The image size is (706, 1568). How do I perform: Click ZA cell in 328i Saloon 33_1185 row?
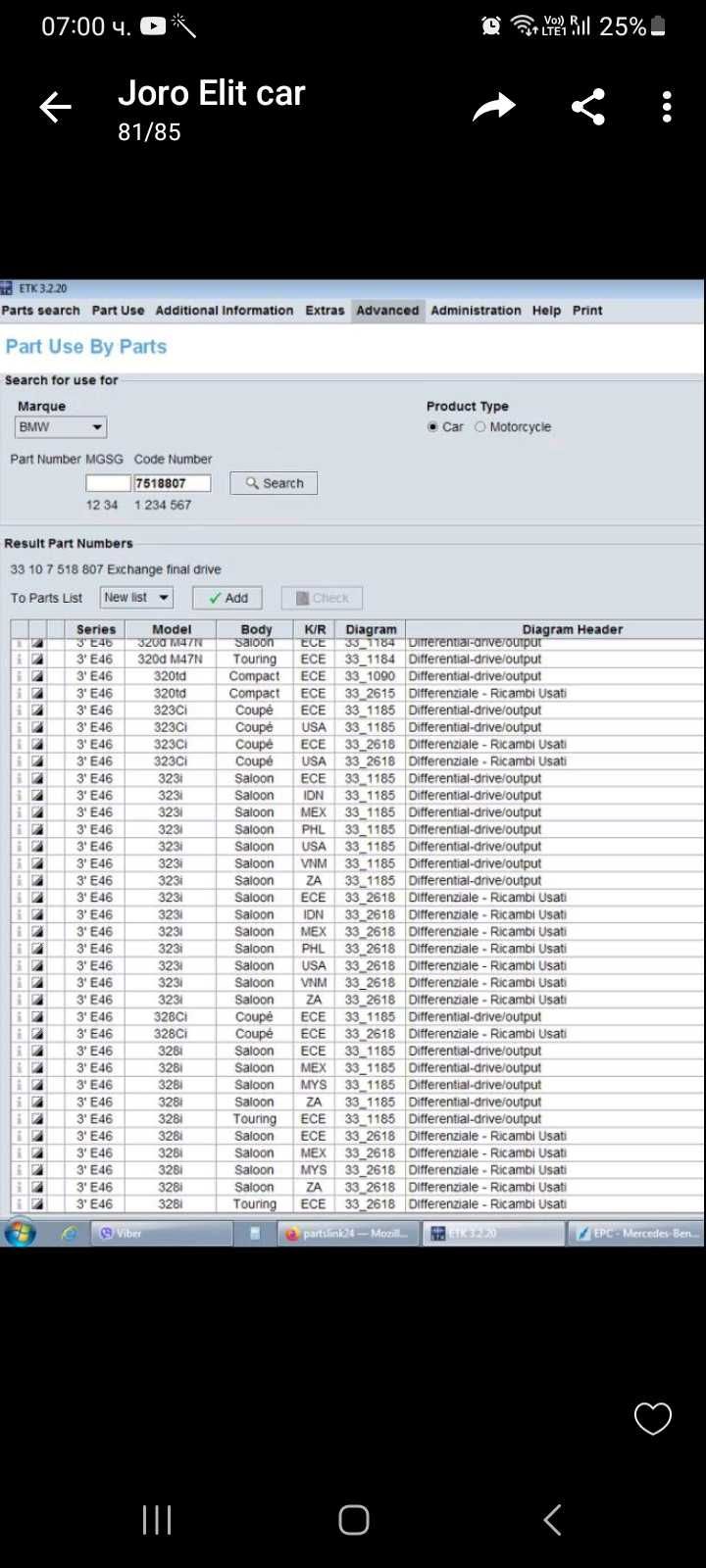pos(314,1102)
